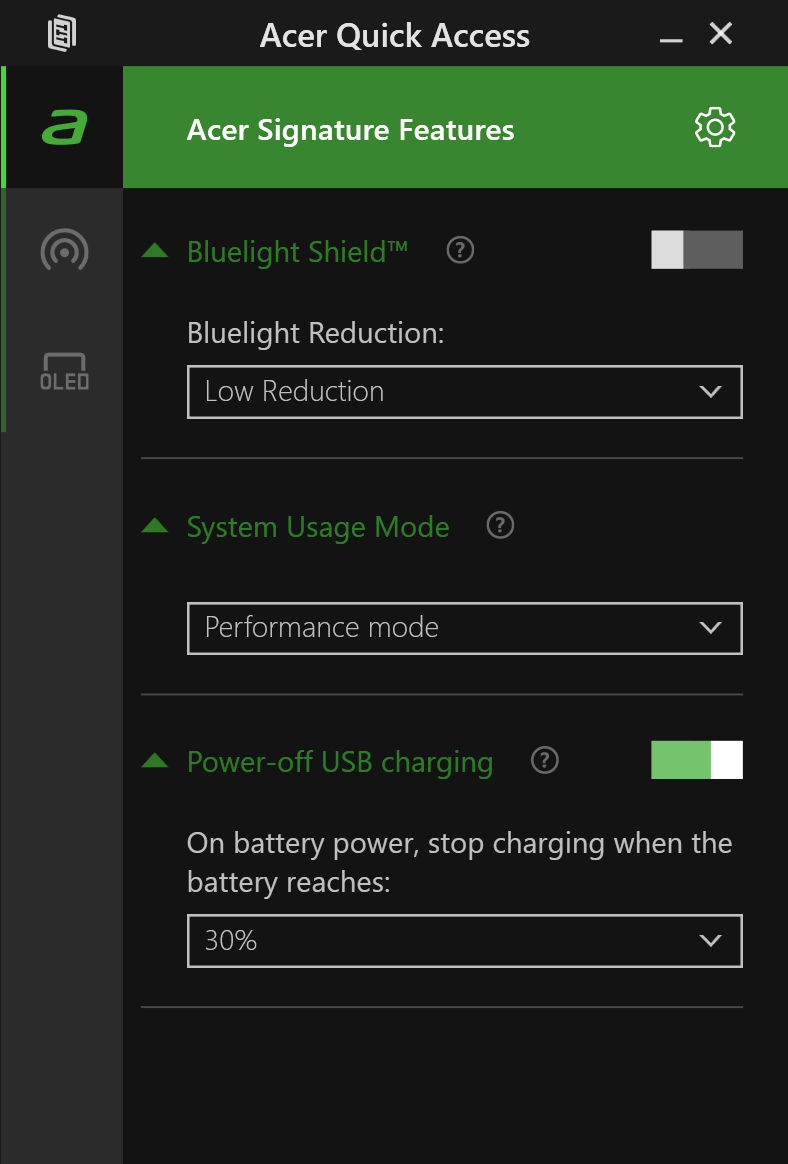The width and height of the screenshot is (788, 1164).
Task: Click the System Usage Mode heading text
Action: pyautogui.click(x=318, y=527)
